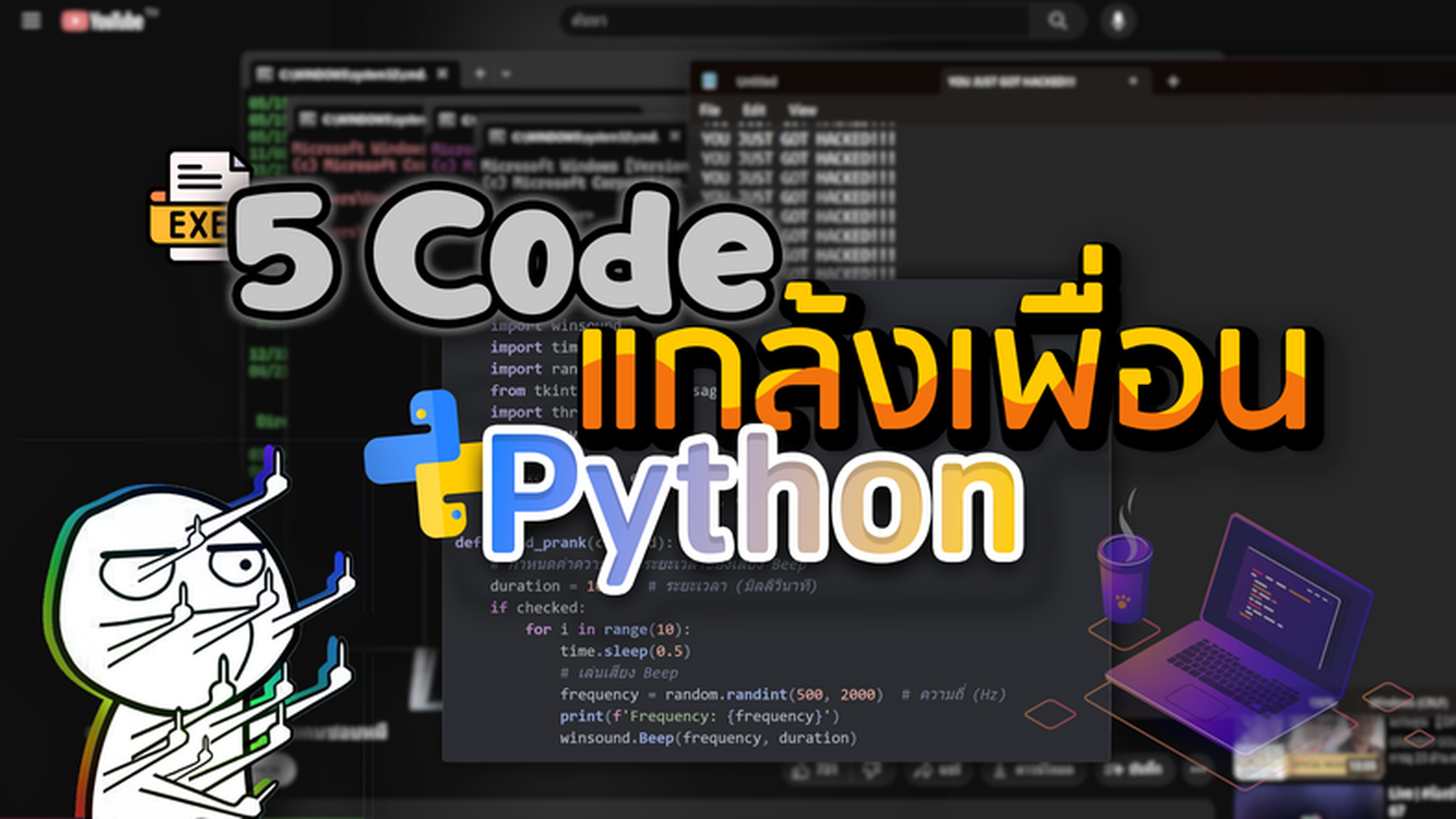The image size is (1456, 819).
Task: Click the magnifier search button
Action: [1057, 21]
